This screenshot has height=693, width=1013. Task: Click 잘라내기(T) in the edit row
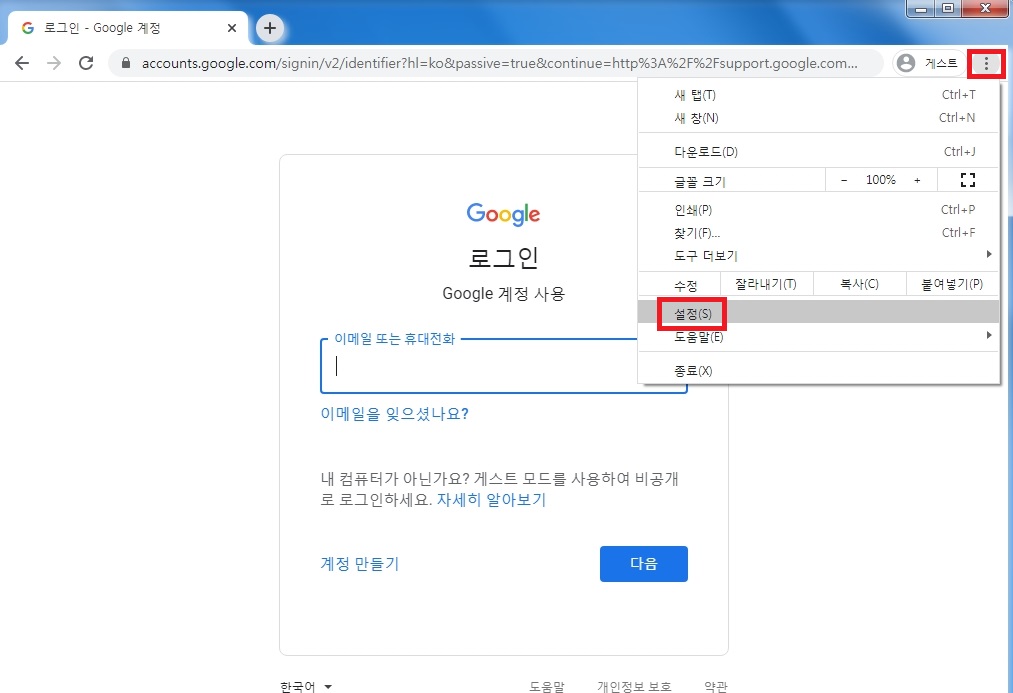point(766,284)
